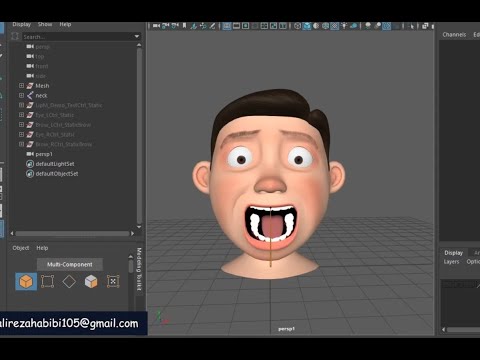Image resolution: width=480 pixels, height=360 pixels.
Task: Click the Multi-Component button
Action: [x=70, y=264]
